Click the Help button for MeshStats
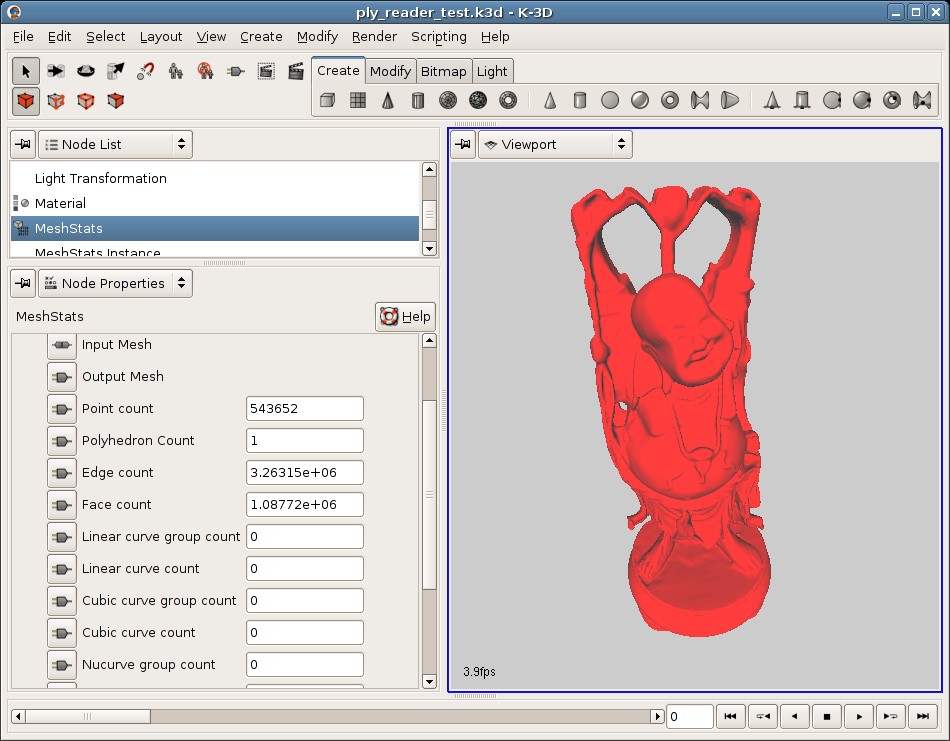The height and width of the screenshot is (741, 950). point(405,316)
